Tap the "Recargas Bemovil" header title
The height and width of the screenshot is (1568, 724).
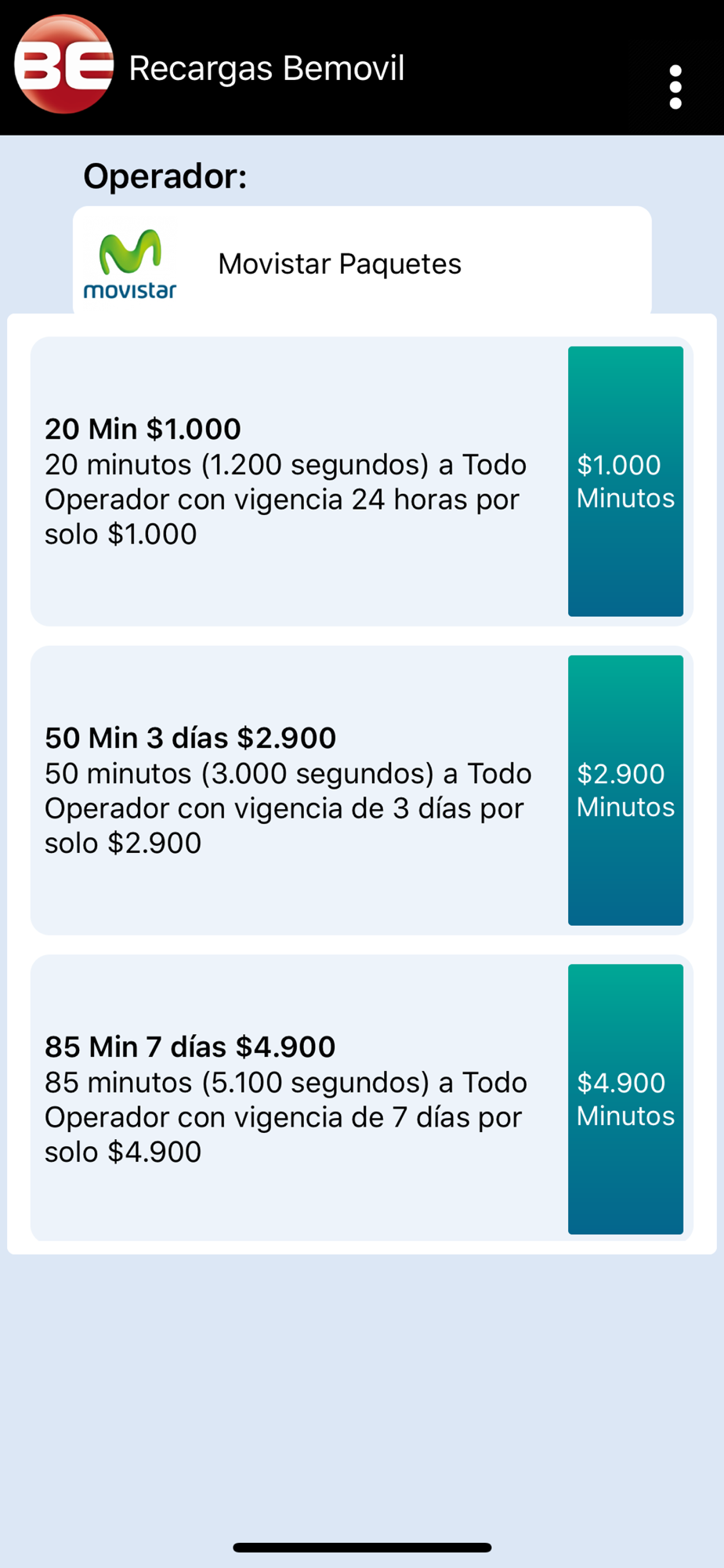[x=266, y=68]
